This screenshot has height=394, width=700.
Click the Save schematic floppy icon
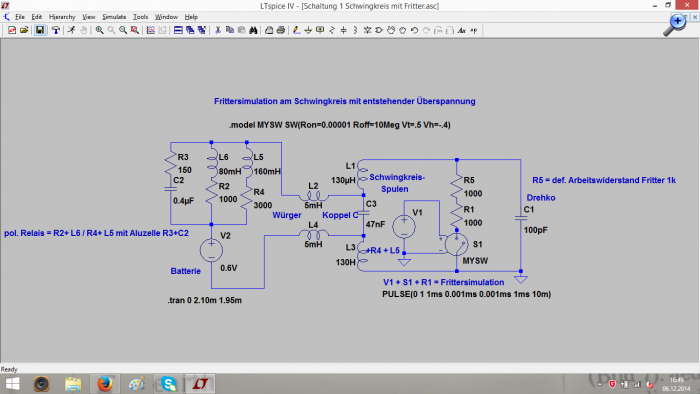tap(40, 30)
